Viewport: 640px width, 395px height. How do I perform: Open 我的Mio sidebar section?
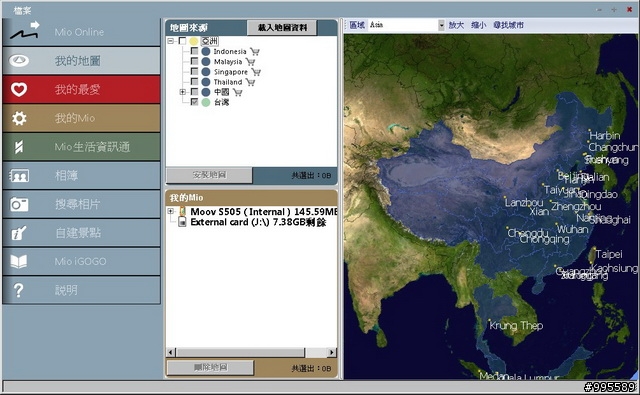(81, 118)
